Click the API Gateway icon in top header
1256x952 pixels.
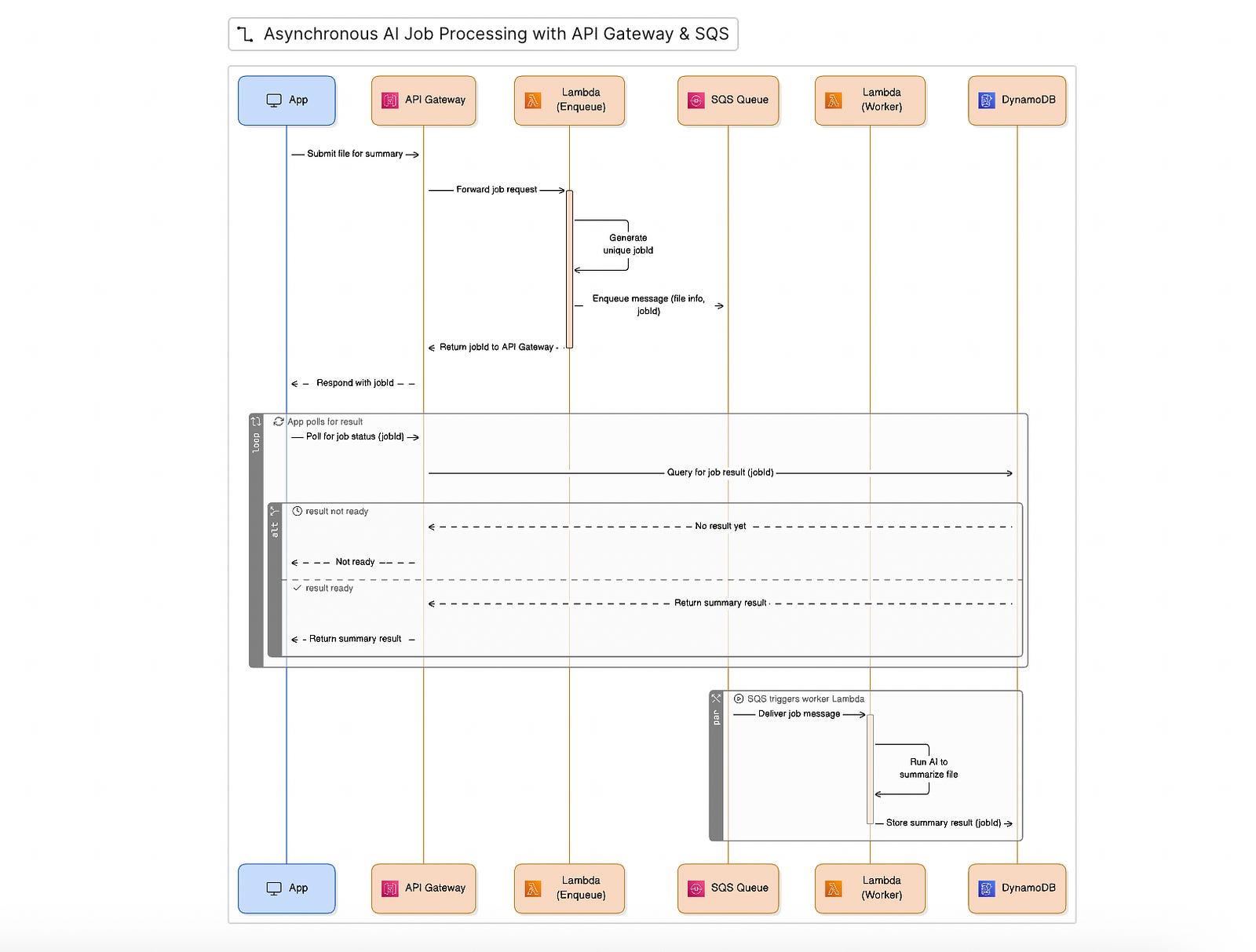pos(390,100)
